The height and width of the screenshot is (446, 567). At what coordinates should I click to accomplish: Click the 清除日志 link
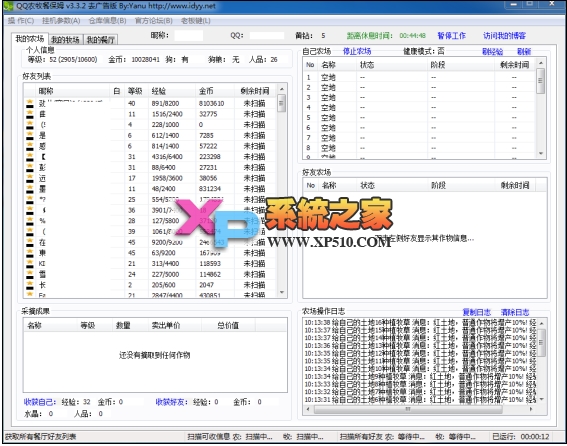coord(515,312)
